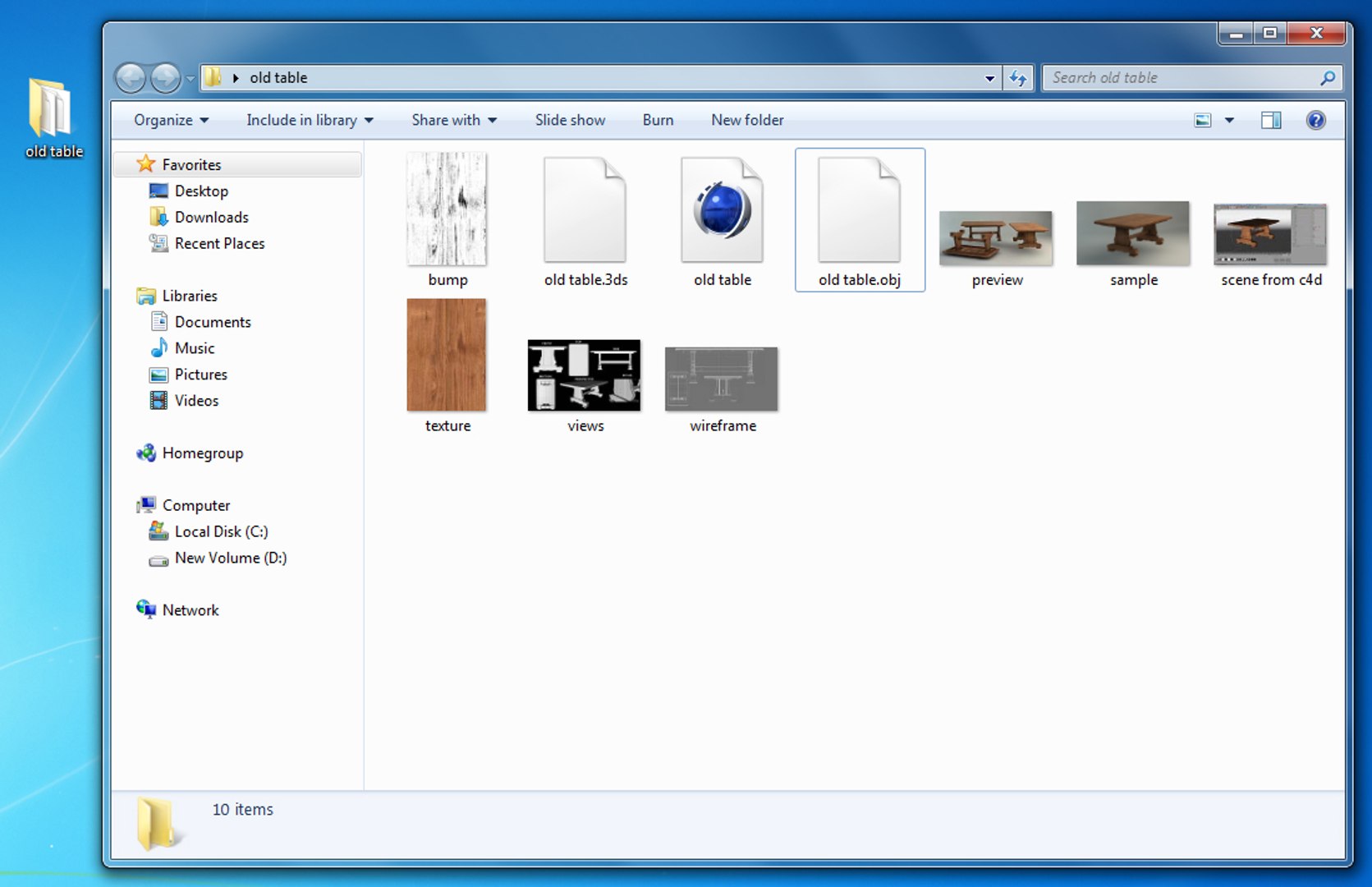
Task: Click the search magnifier icon
Action: point(1327,78)
